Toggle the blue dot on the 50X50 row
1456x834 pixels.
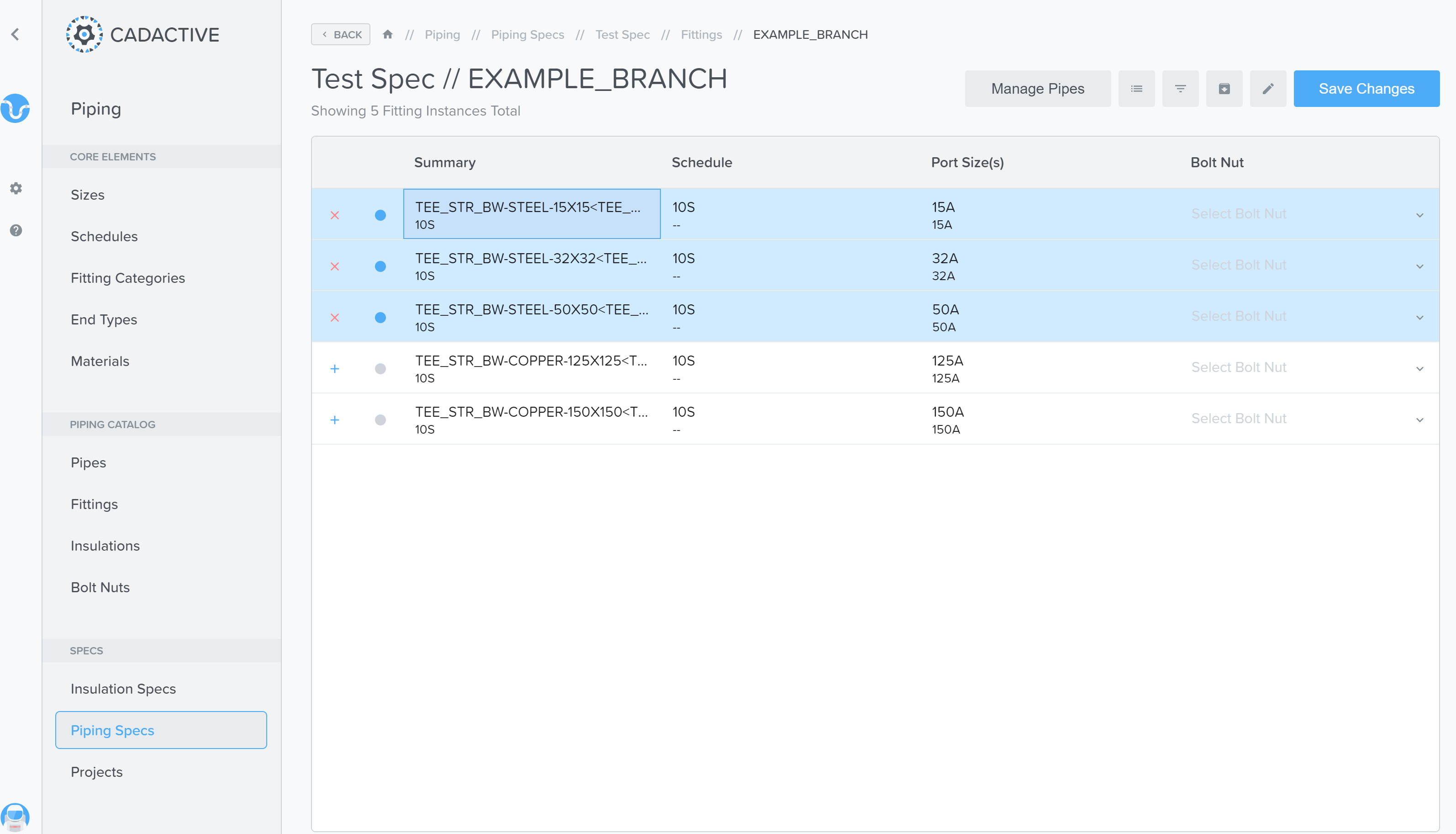pos(380,317)
